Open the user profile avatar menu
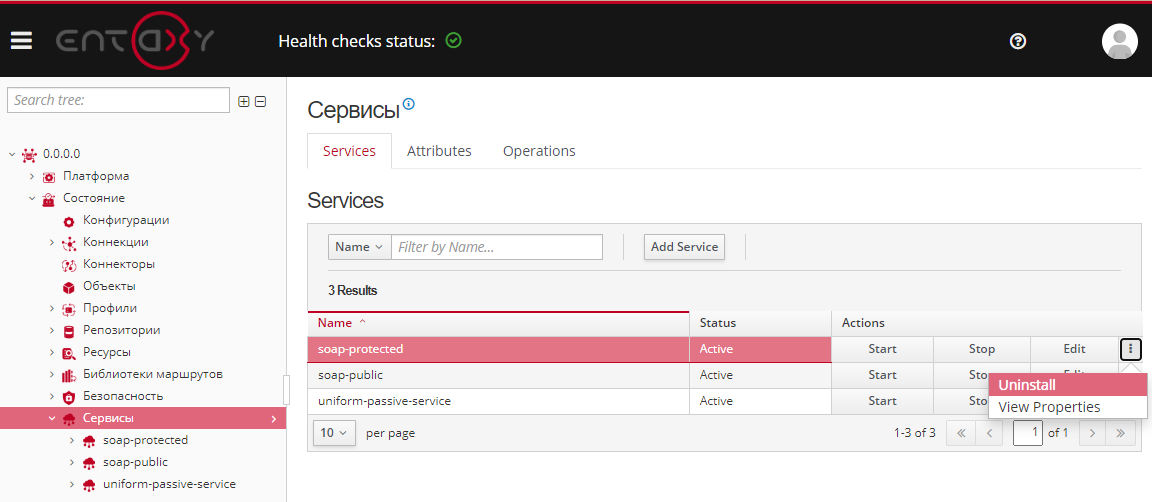Image resolution: width=1152 pixels, height=502 pixels. tap(1119, 41)
